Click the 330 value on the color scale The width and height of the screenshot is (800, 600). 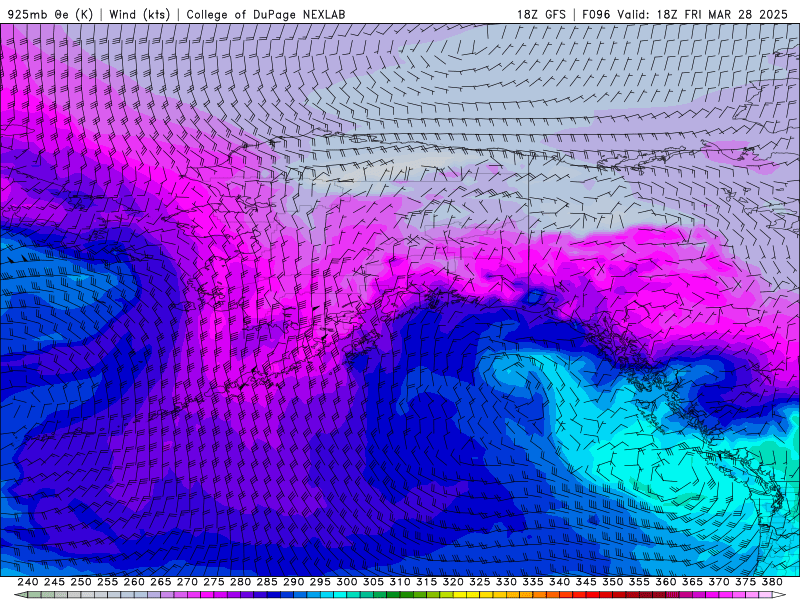click(x=506, y=582)
